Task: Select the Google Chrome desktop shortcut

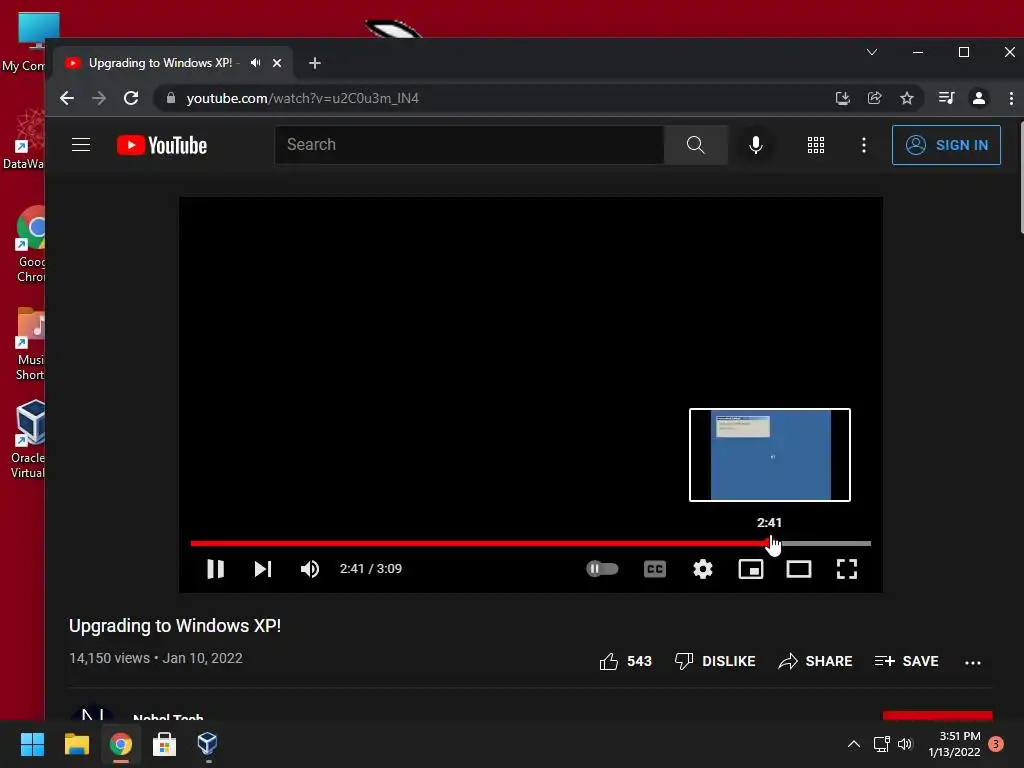Action: [x=31, y=244]
